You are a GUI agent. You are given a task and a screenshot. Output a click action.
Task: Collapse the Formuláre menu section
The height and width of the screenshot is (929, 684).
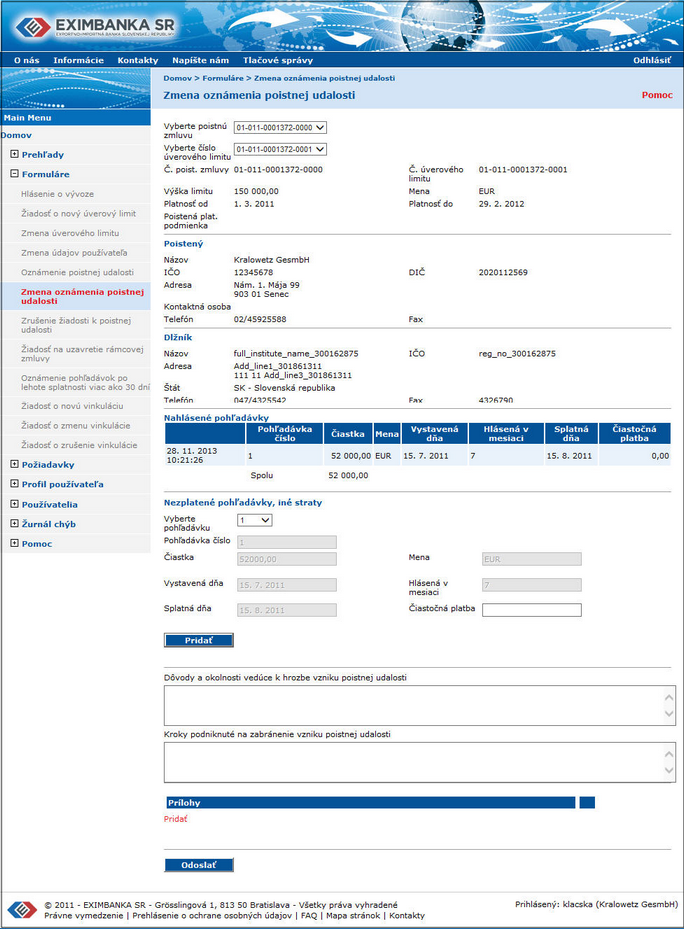[14, 174]
